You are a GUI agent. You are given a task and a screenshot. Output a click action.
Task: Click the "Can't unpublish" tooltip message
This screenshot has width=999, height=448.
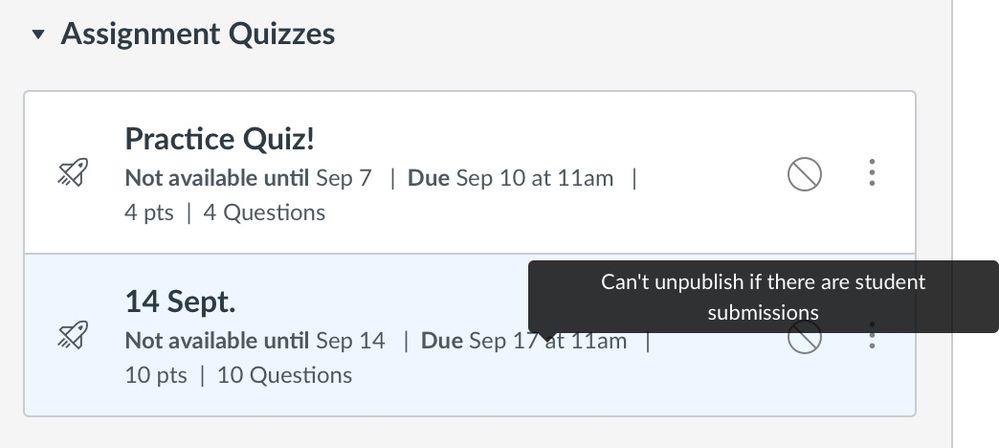762,297
